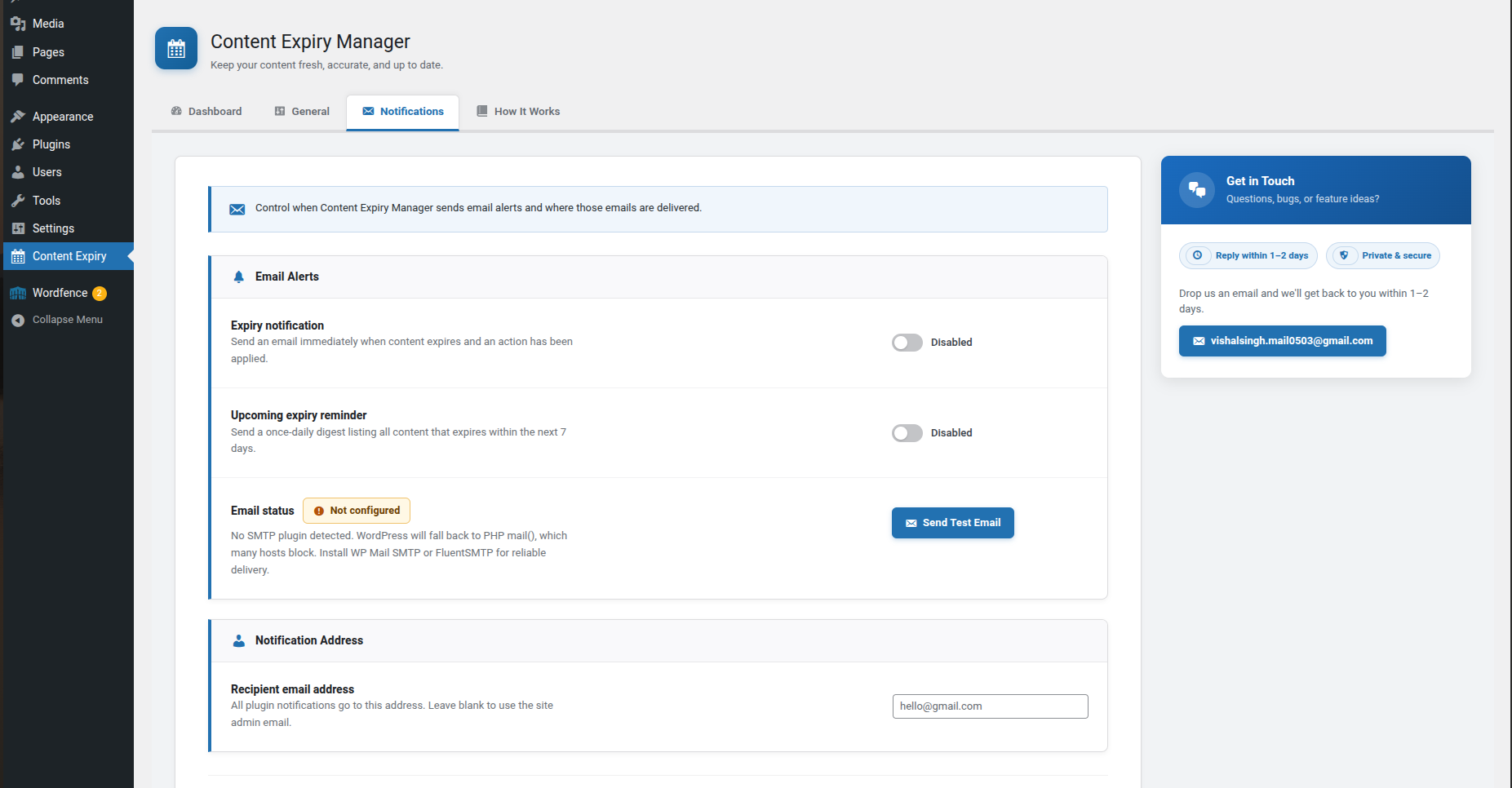Click the Notification Address person icon
This screenshot has height=788, width=1512.
pyautogui.click(x=238, y=641)
